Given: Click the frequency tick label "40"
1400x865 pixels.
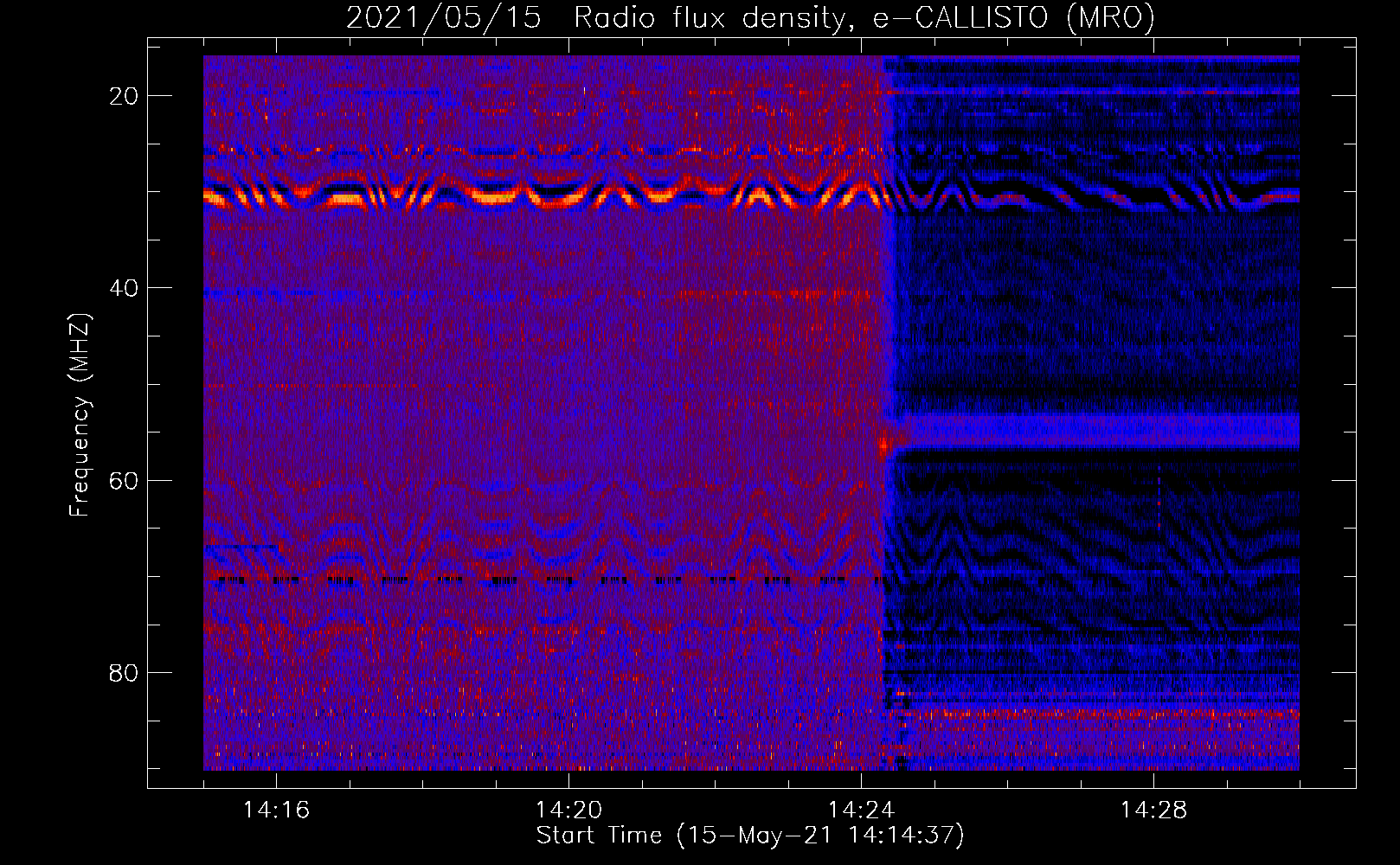Looking at the screenshot, I should (x=125, y=288).
